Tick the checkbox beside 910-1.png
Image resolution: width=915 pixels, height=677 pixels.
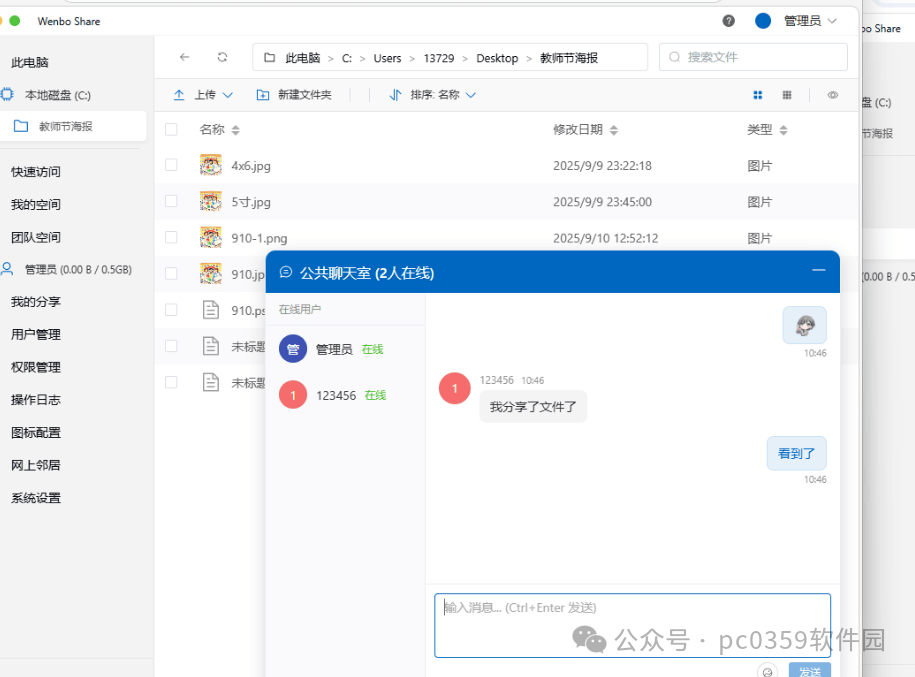coord(171,238)
